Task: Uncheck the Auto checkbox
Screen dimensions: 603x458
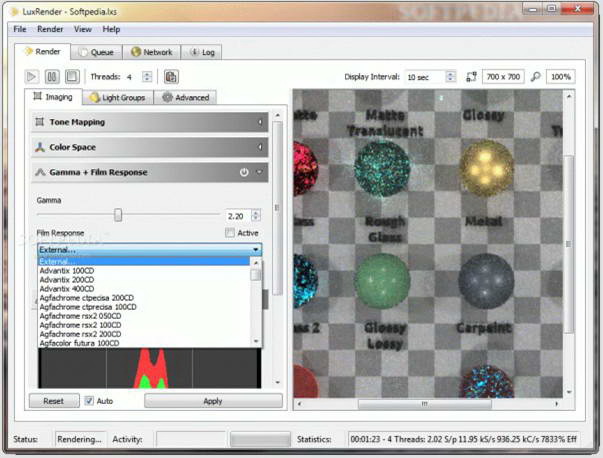Action: coord(90,400)
